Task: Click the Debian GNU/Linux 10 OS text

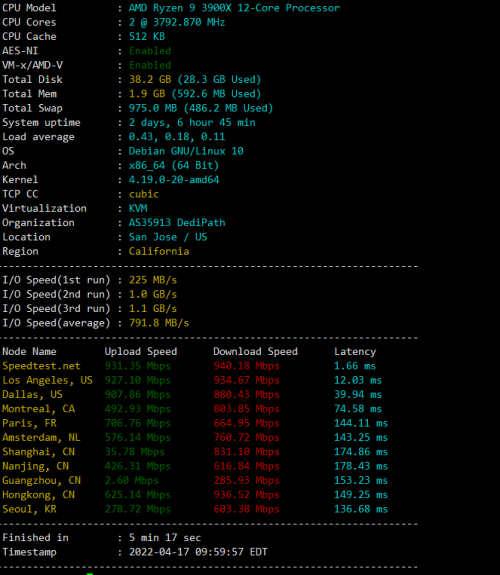Action: 186,151
